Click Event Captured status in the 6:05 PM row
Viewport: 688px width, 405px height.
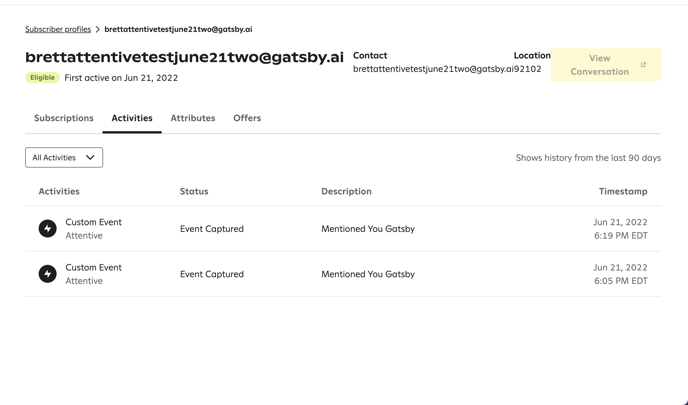coord(212,274)
